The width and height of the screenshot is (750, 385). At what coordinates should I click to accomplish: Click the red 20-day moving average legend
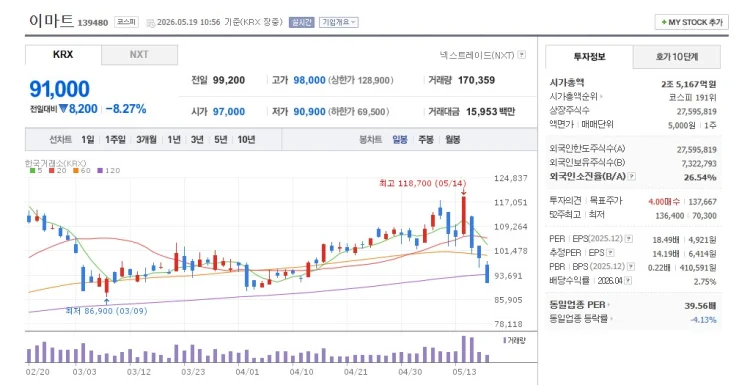pos(57,170)
